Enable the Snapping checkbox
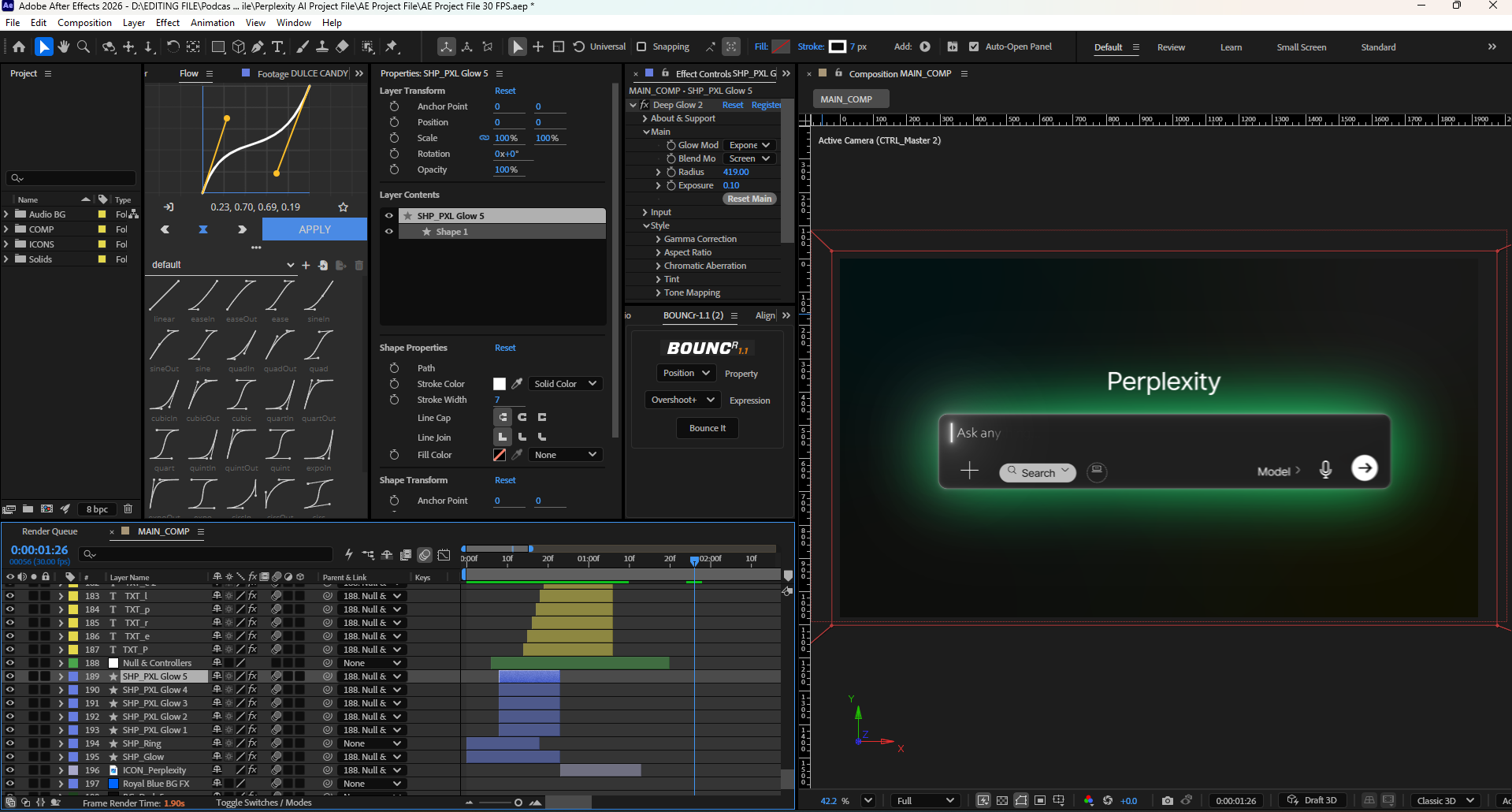Viewport: 1512px width, 812px height. click(641, 47)
